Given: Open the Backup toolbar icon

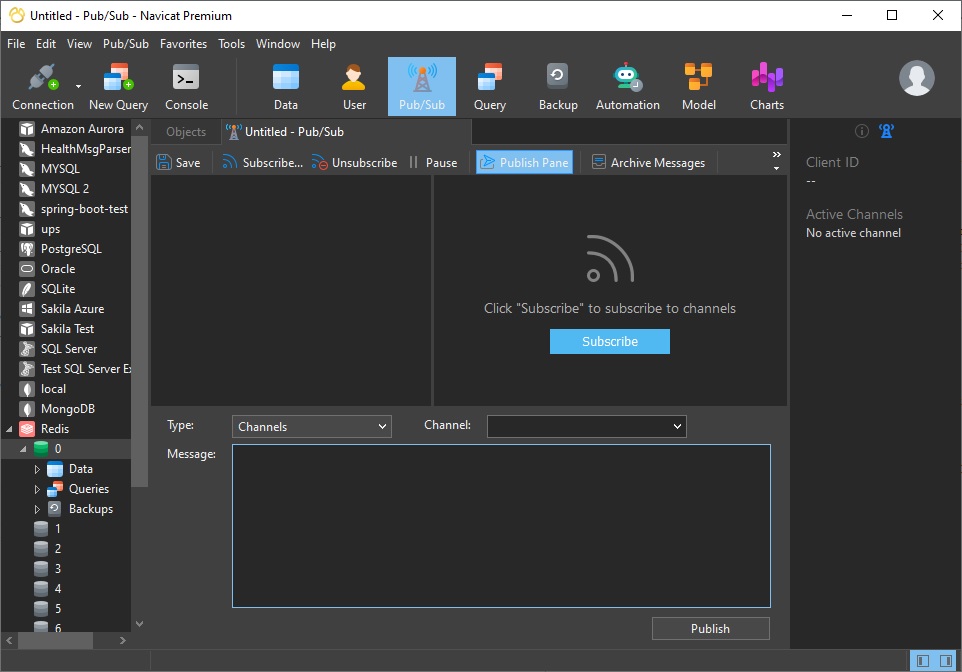Looking at the screenshot, I should (558, 87).
